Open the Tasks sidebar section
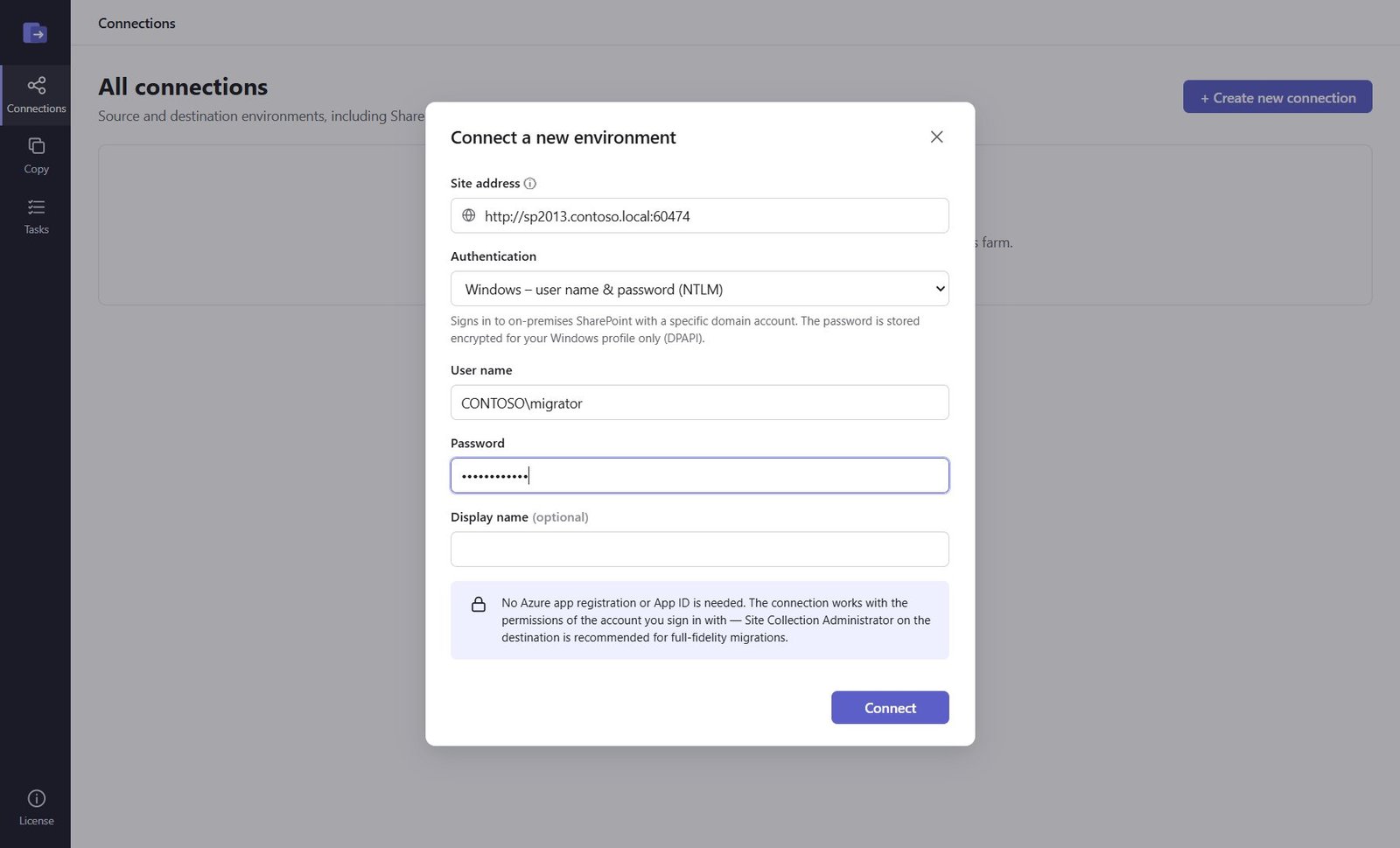Screen dimensions: 1400x848 (36, 216)
